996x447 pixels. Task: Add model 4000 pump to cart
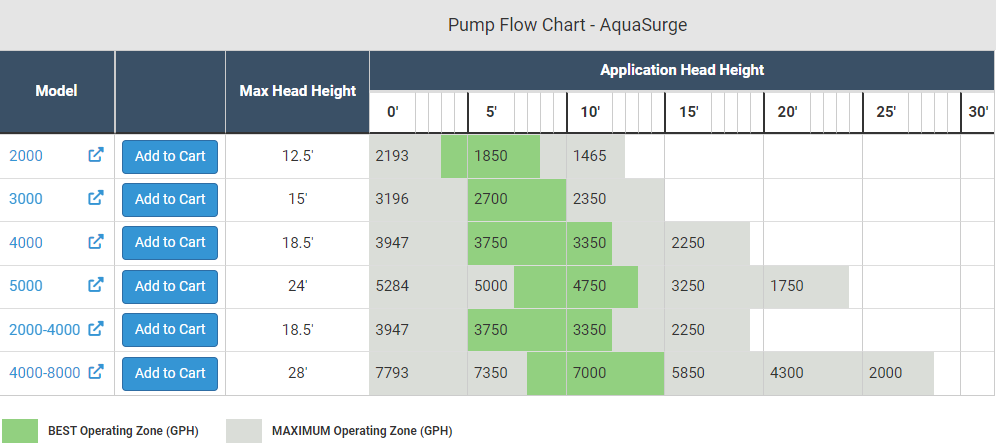tap(170, 243)
